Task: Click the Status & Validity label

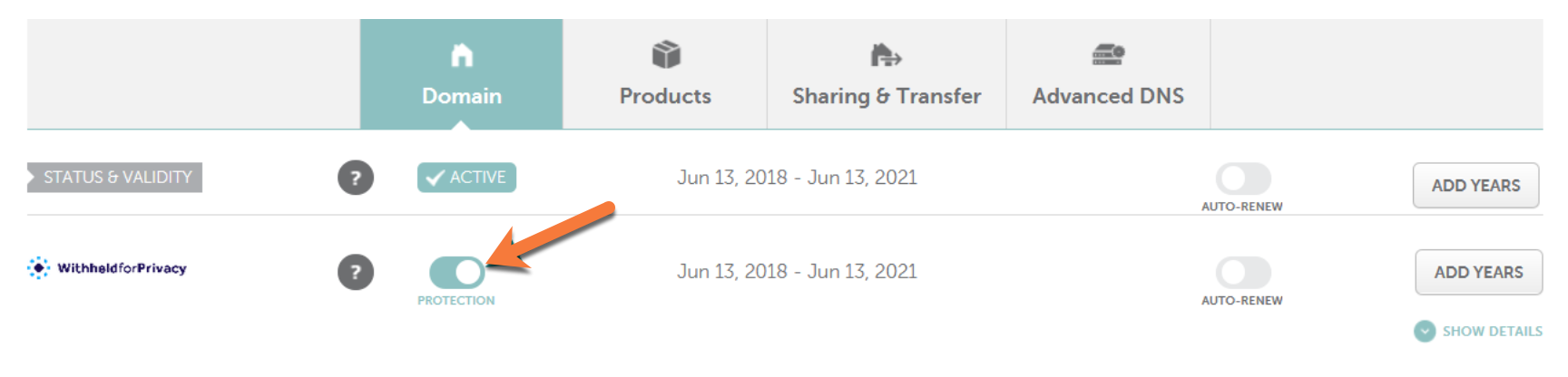Action: point(117,178)
